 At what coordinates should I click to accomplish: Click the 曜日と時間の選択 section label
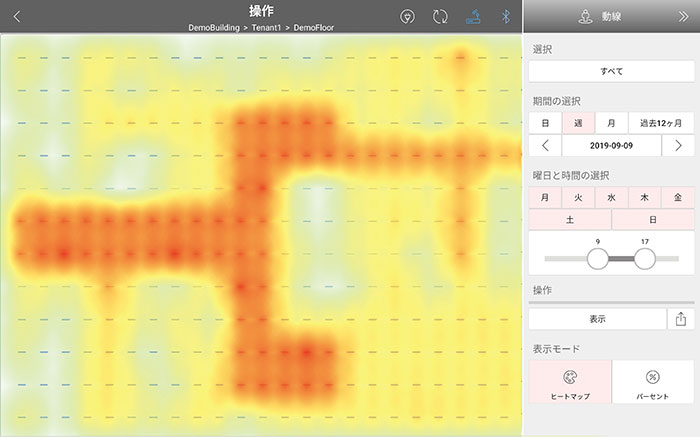571,175
